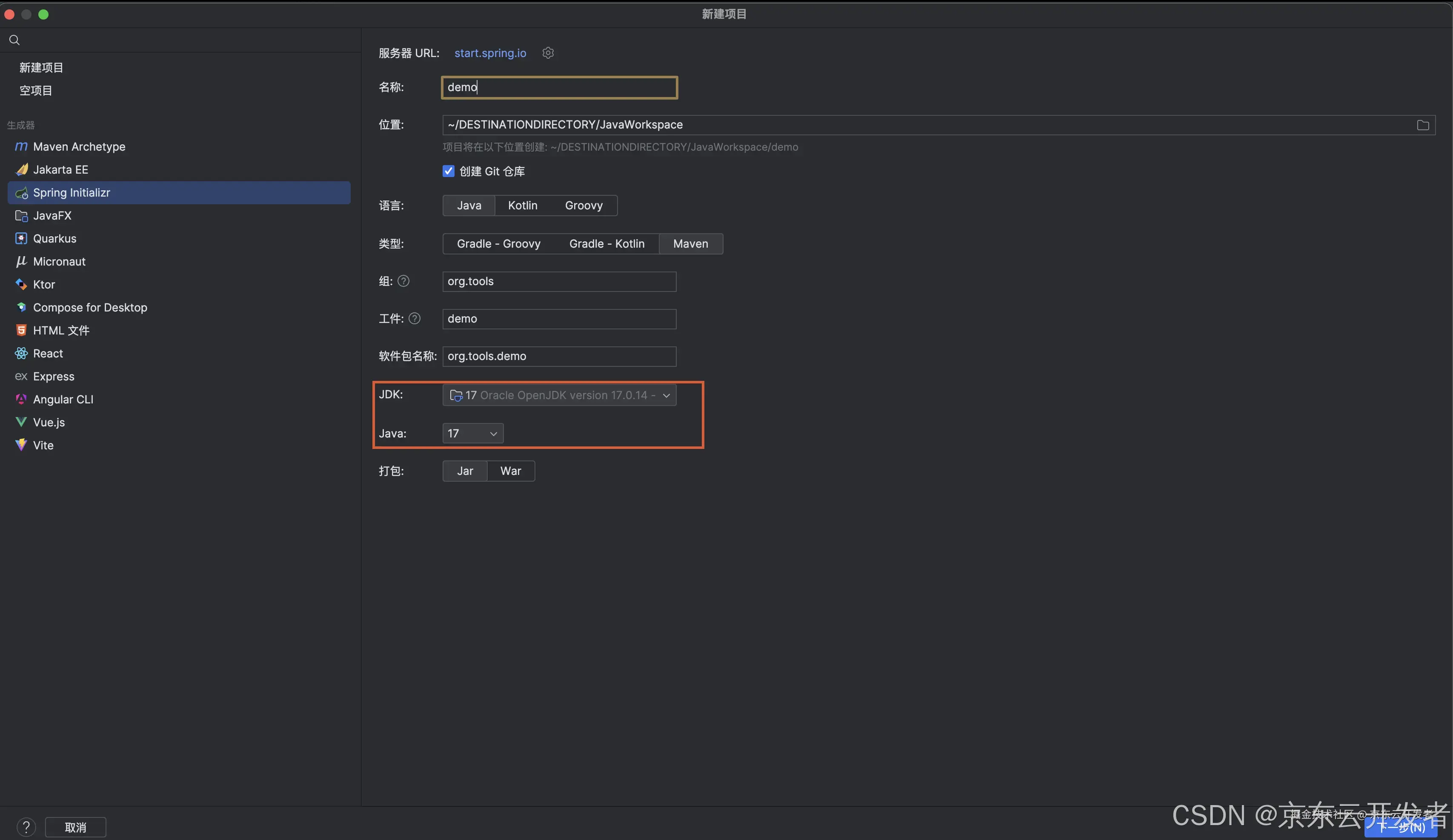Open the Java version 17 dropdown
Screen dimensions: 1453x840
click(473, 434)
